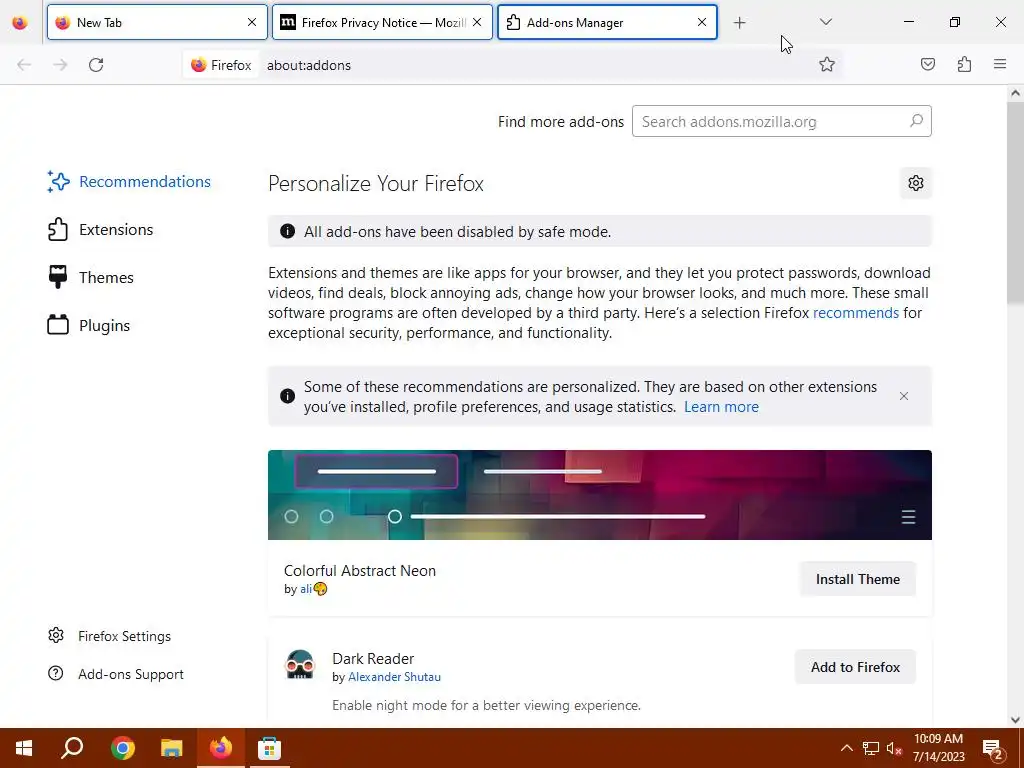This screenshot has height=768, width=1024.
Task: Open the taskbar clock showing 10:09 AM
Action: point(938,748)
